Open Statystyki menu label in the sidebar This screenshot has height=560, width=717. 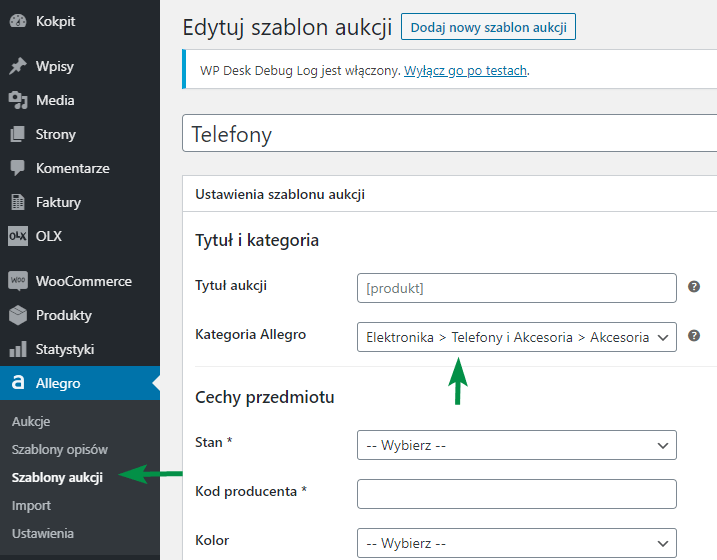click(65, 350)
